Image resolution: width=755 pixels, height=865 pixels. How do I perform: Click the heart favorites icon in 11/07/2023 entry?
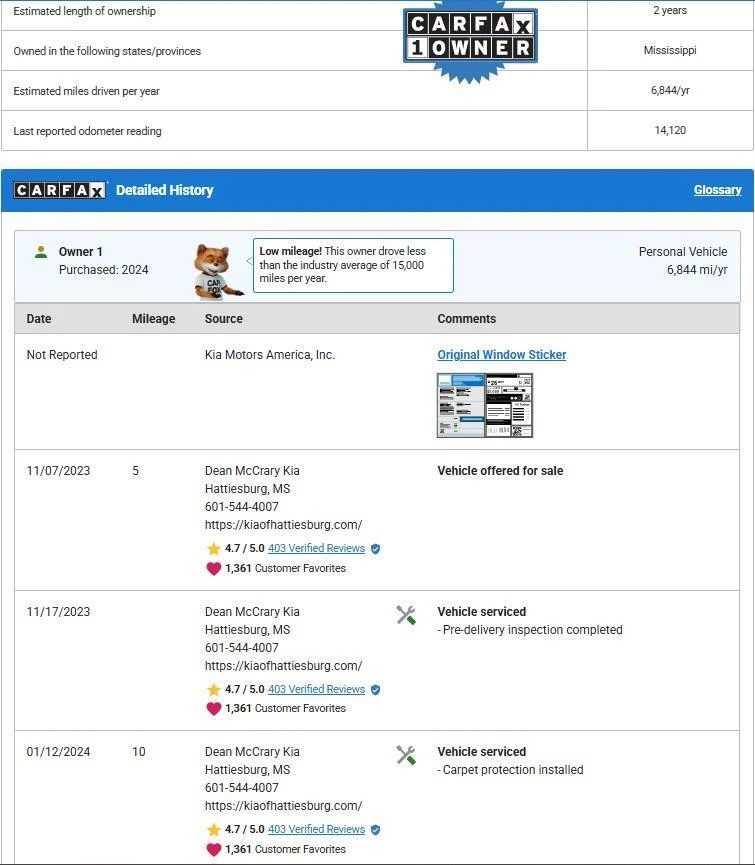213,568
